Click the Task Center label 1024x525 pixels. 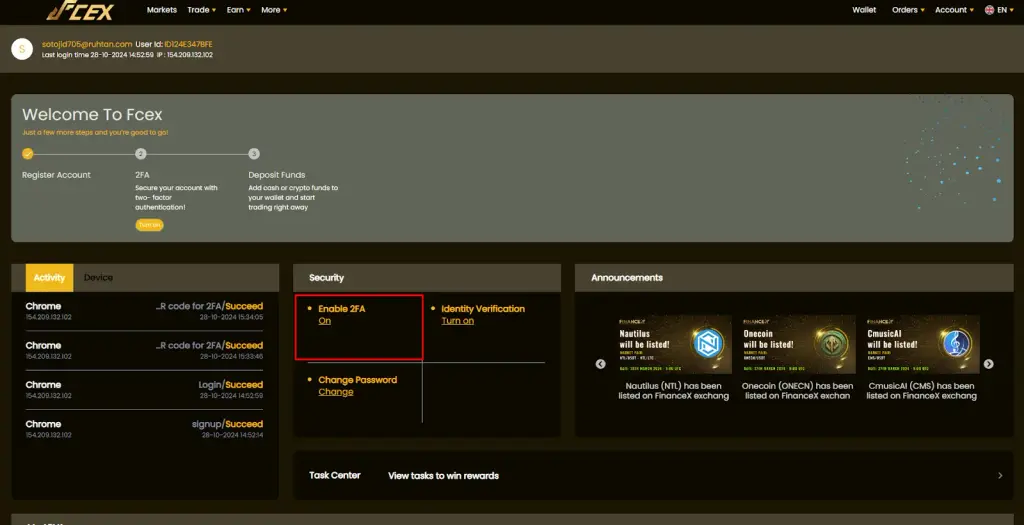coord(334,475)
